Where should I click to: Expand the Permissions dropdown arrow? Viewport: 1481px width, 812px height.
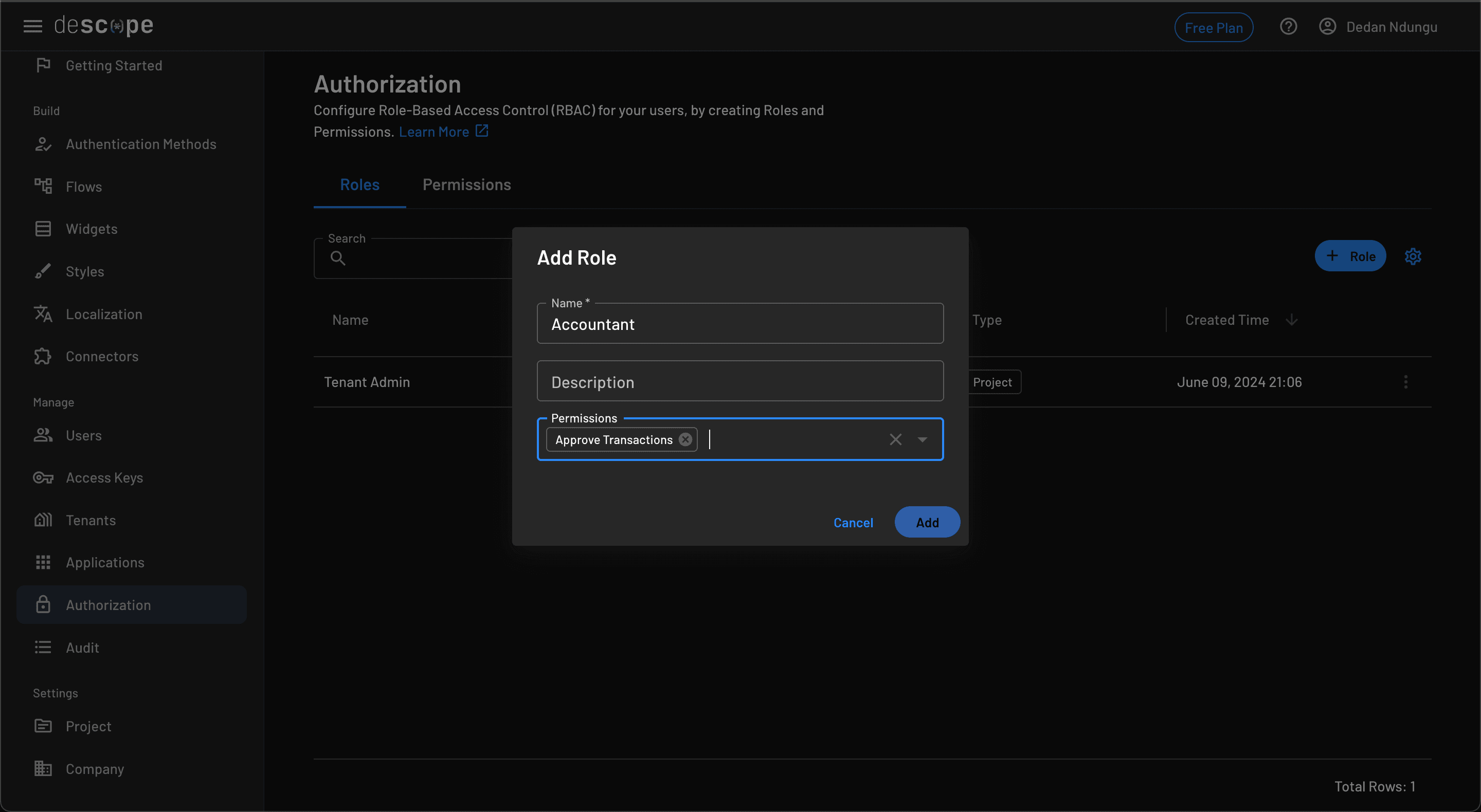click(x=922, y=439)
